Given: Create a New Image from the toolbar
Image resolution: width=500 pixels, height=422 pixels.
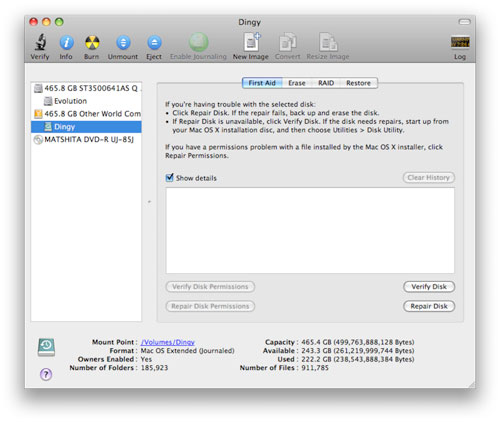Looking at the screenshot, I should [252, 42].
